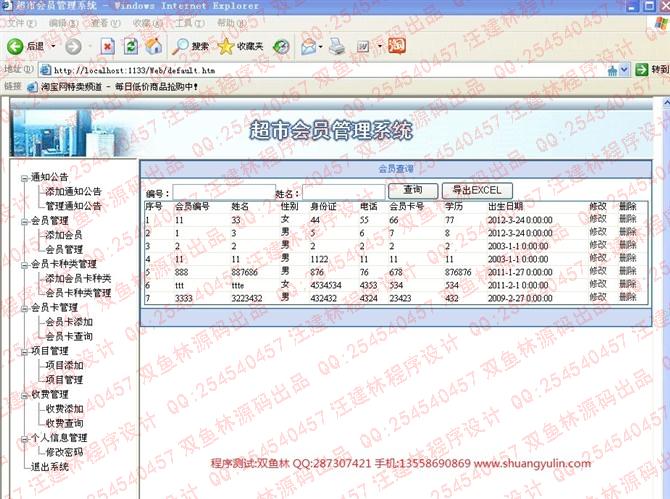Open the 查看 menu

click(x=105, y=23)
